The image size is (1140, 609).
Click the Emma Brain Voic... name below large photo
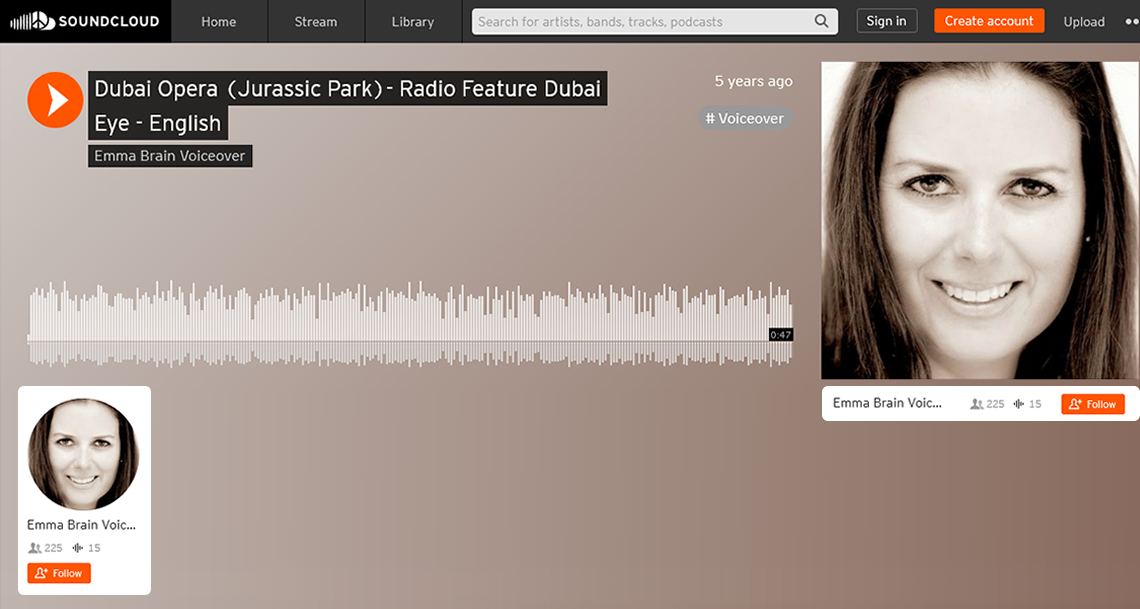(x=887, y=403)
